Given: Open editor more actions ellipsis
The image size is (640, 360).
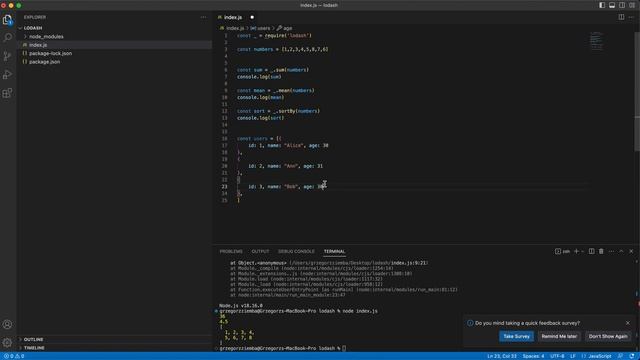Looking at the screenshot, I should pos(631,17).
